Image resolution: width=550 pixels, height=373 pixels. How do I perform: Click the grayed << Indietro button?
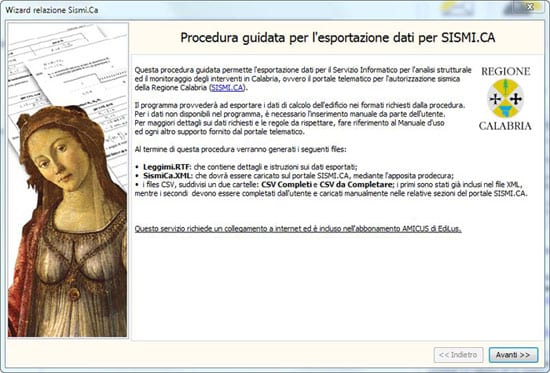458,355
